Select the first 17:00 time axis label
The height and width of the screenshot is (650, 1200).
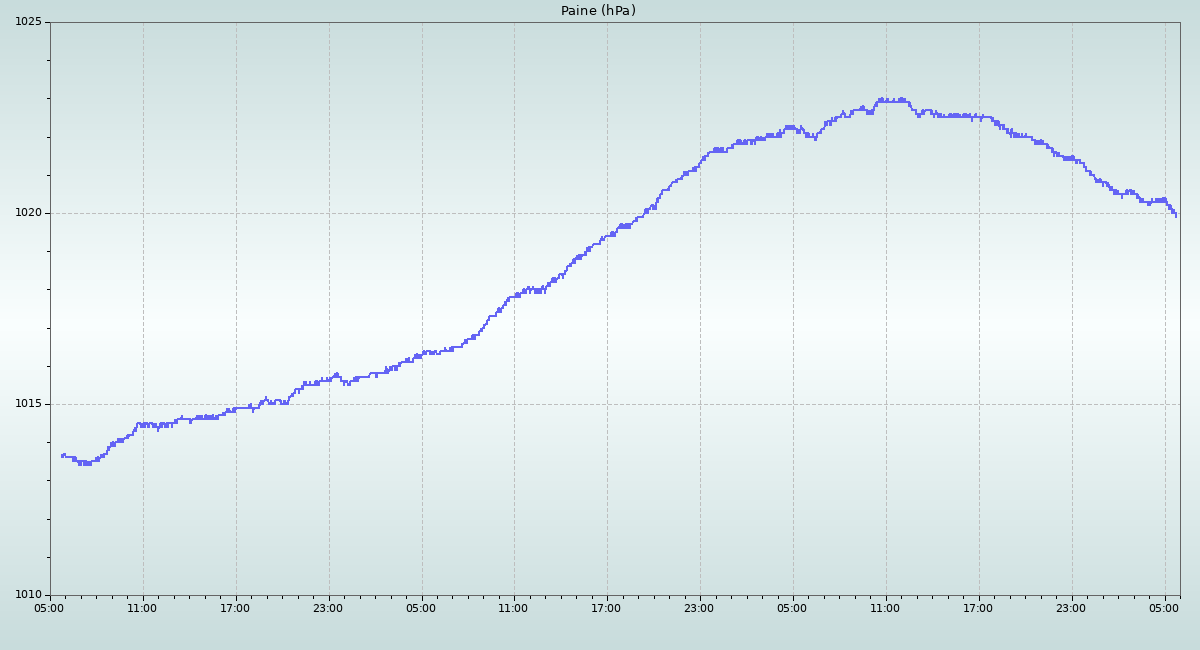236,608
